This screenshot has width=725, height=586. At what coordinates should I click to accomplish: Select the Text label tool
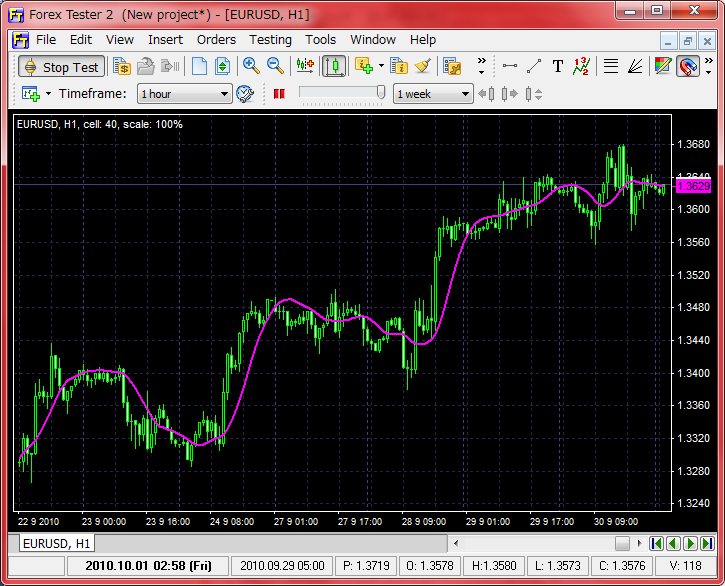(558, 66)
